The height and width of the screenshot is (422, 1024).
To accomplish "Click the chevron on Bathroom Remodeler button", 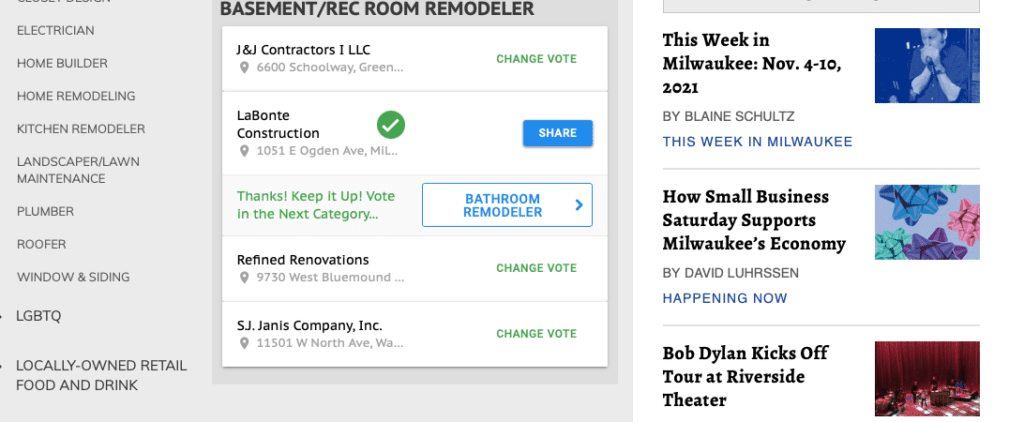I will click(578, 205).
